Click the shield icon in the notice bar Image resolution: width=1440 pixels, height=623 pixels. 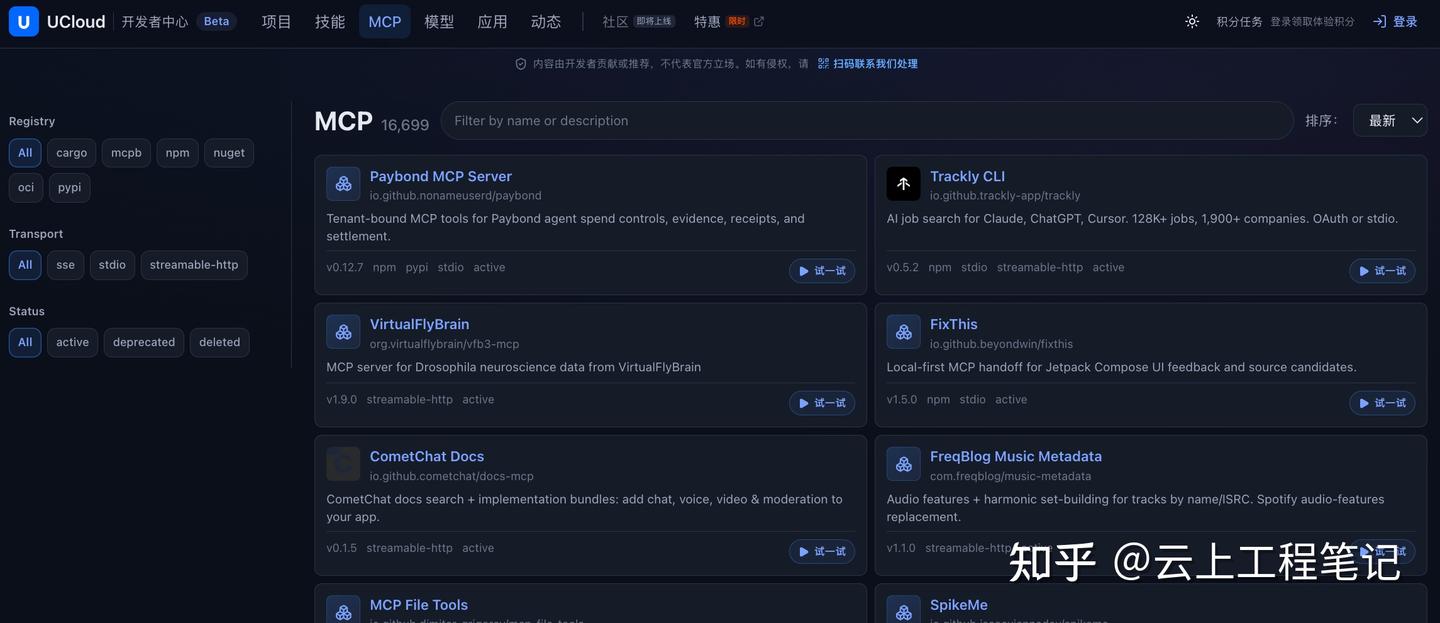(x=521, y=63)
